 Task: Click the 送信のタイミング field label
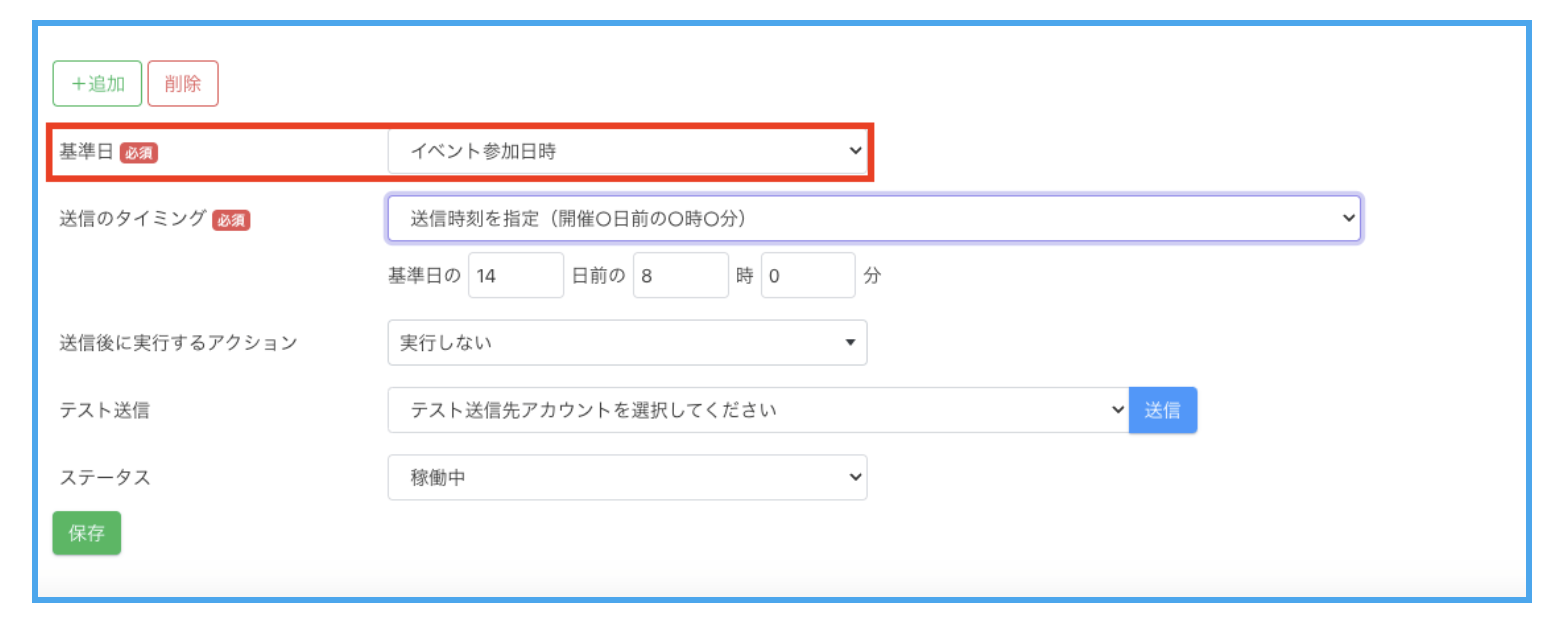[x=132, y=219]
